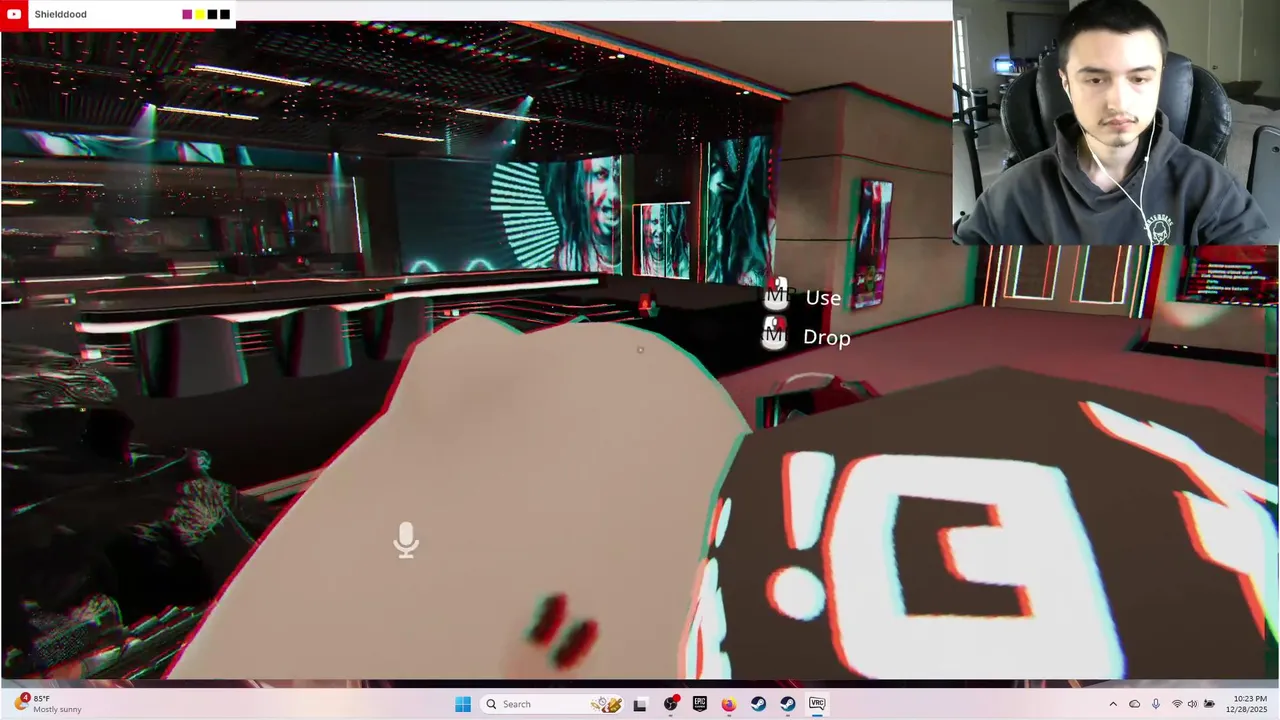The height and width of the screenshot is (720, 1280).
Task: Open the Windows Start menu
Action: 463,704
